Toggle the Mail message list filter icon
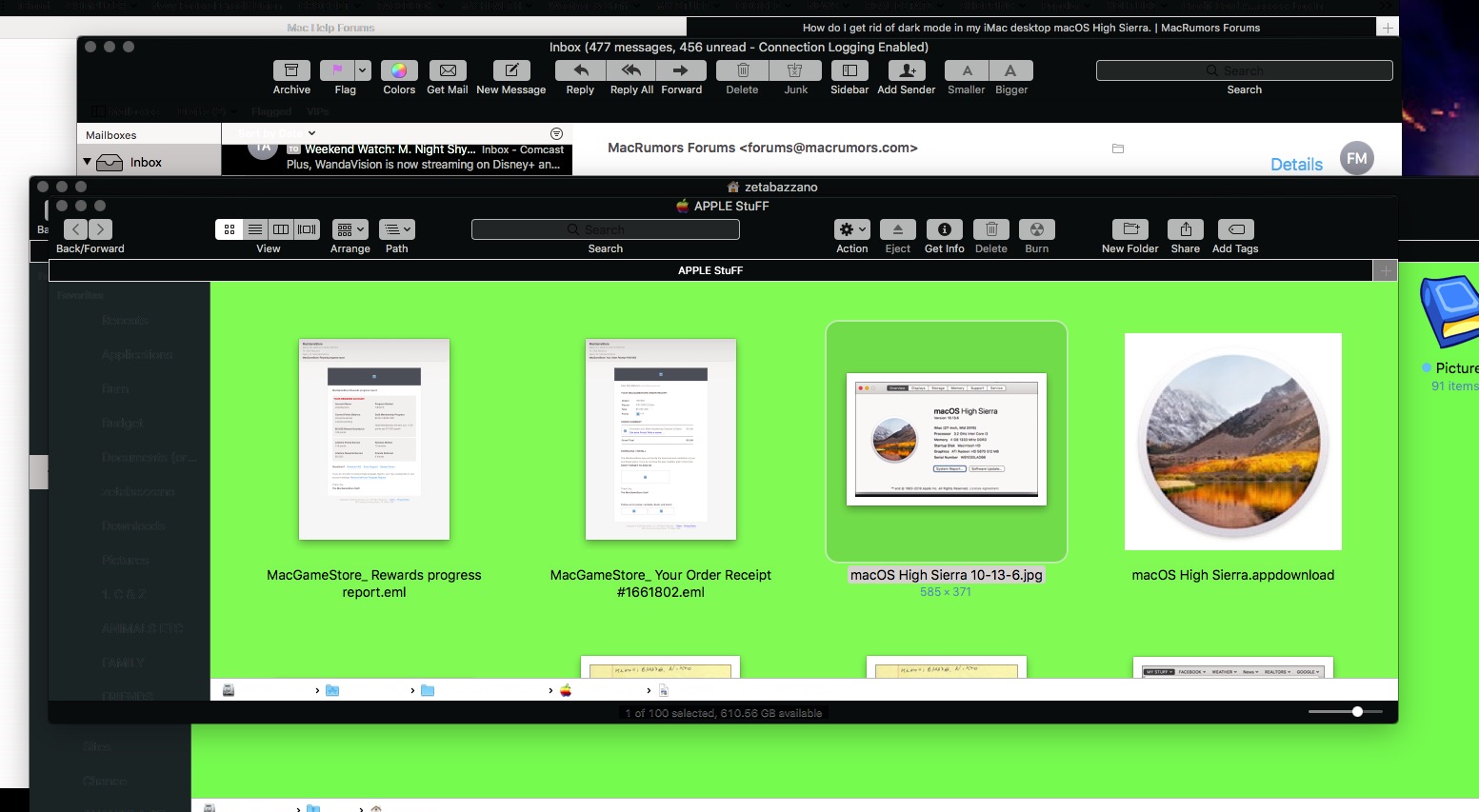Image resolution: width=1479 pixels, height=812 pixels. tap(556, 133)
